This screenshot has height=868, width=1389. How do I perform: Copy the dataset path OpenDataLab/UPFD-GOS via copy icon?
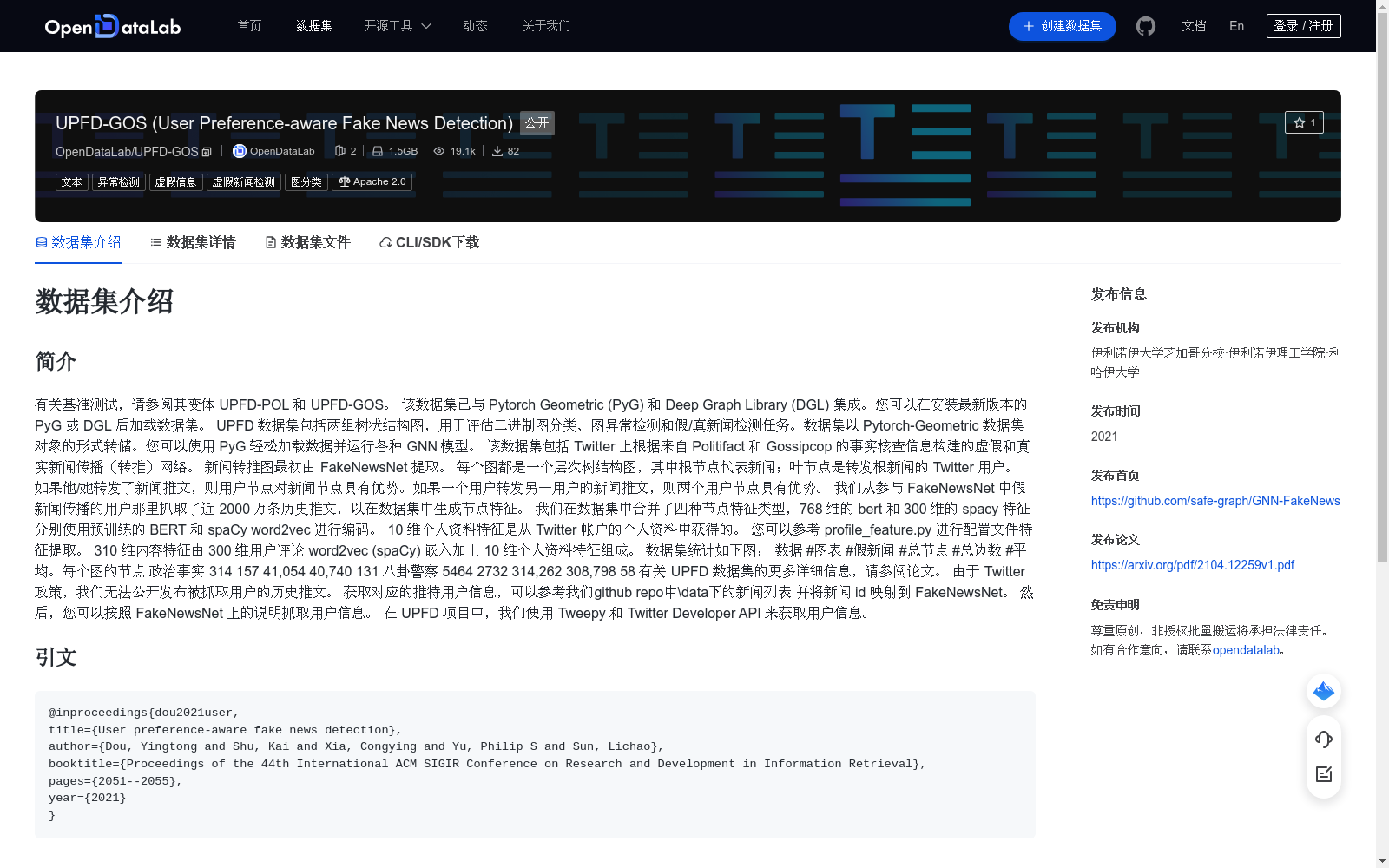click(x=206, y=151)
